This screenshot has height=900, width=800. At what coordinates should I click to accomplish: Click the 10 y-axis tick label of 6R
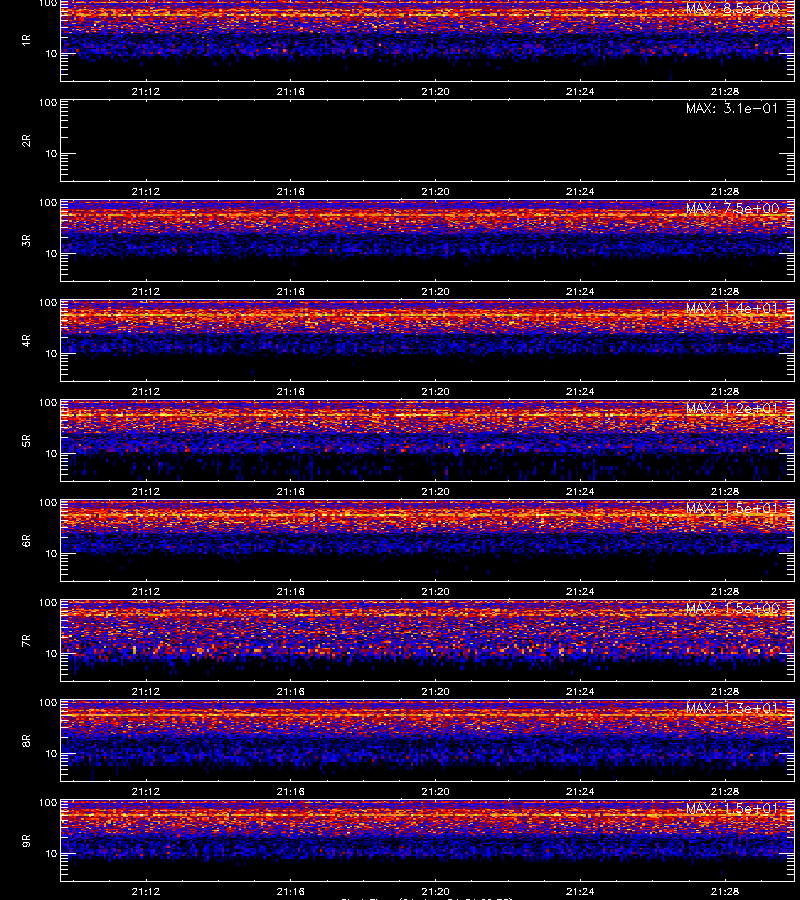[51, 554]
